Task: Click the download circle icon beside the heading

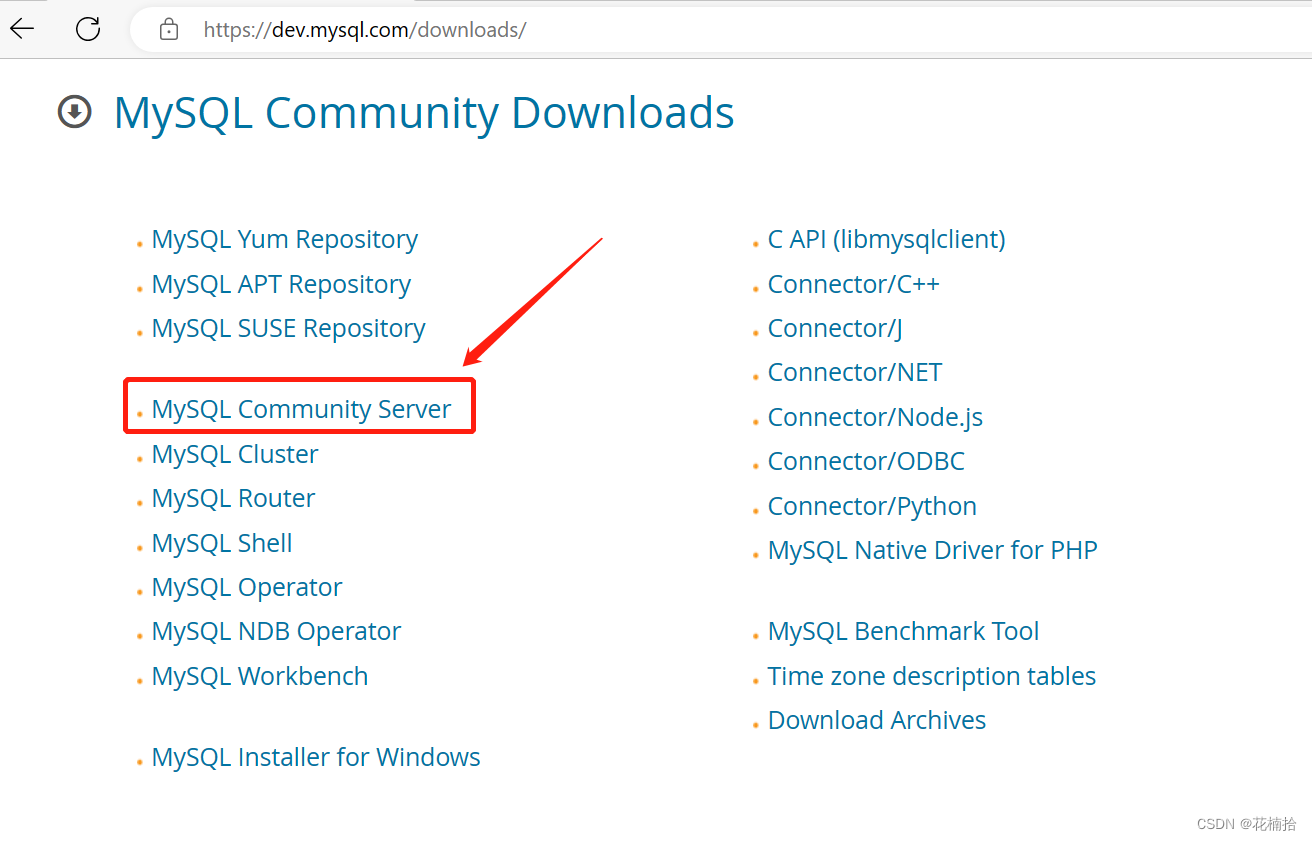Action: click(x=75, y=112)
